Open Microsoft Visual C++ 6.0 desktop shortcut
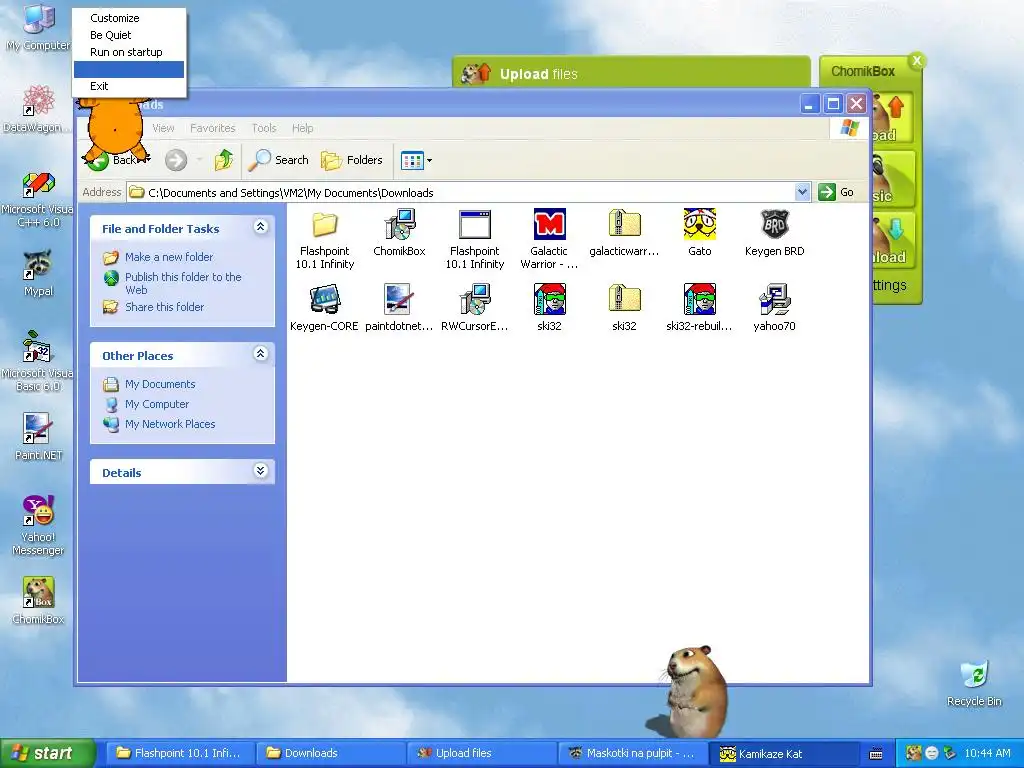This screenshot has width=1024, height=768. coord(37,200)
